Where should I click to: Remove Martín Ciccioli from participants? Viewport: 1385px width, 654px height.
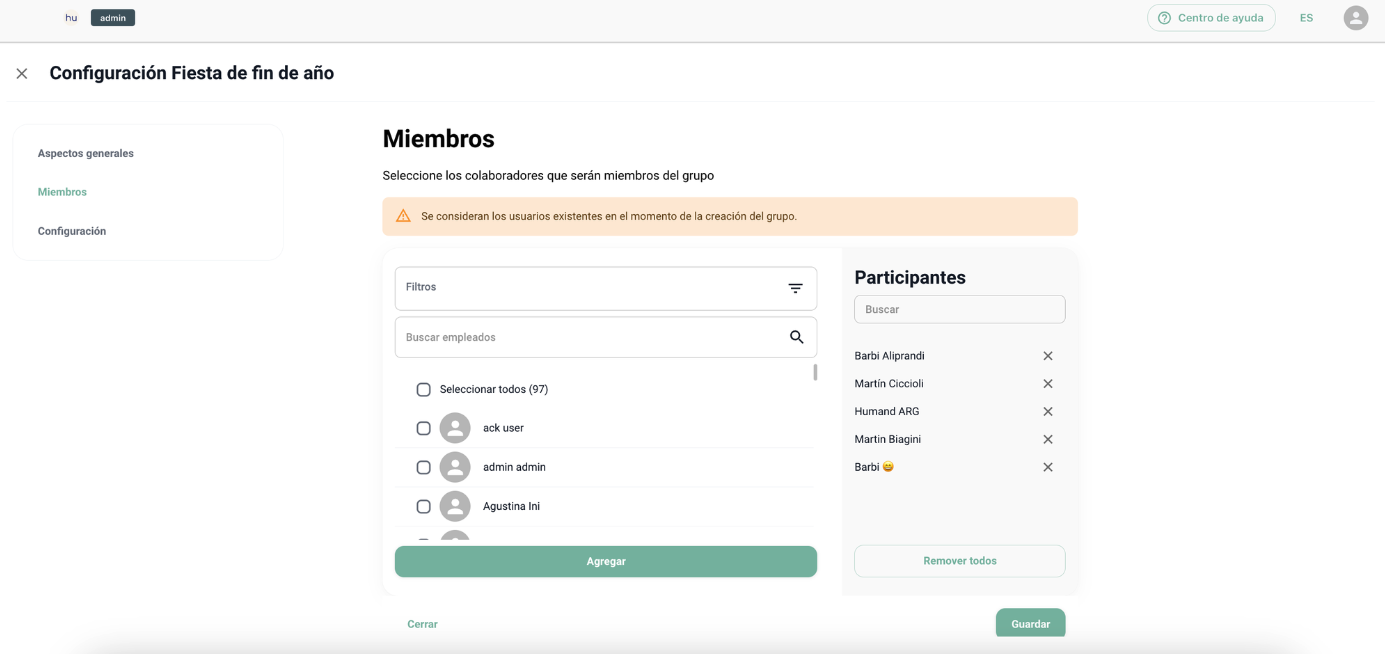(1048, 384)
